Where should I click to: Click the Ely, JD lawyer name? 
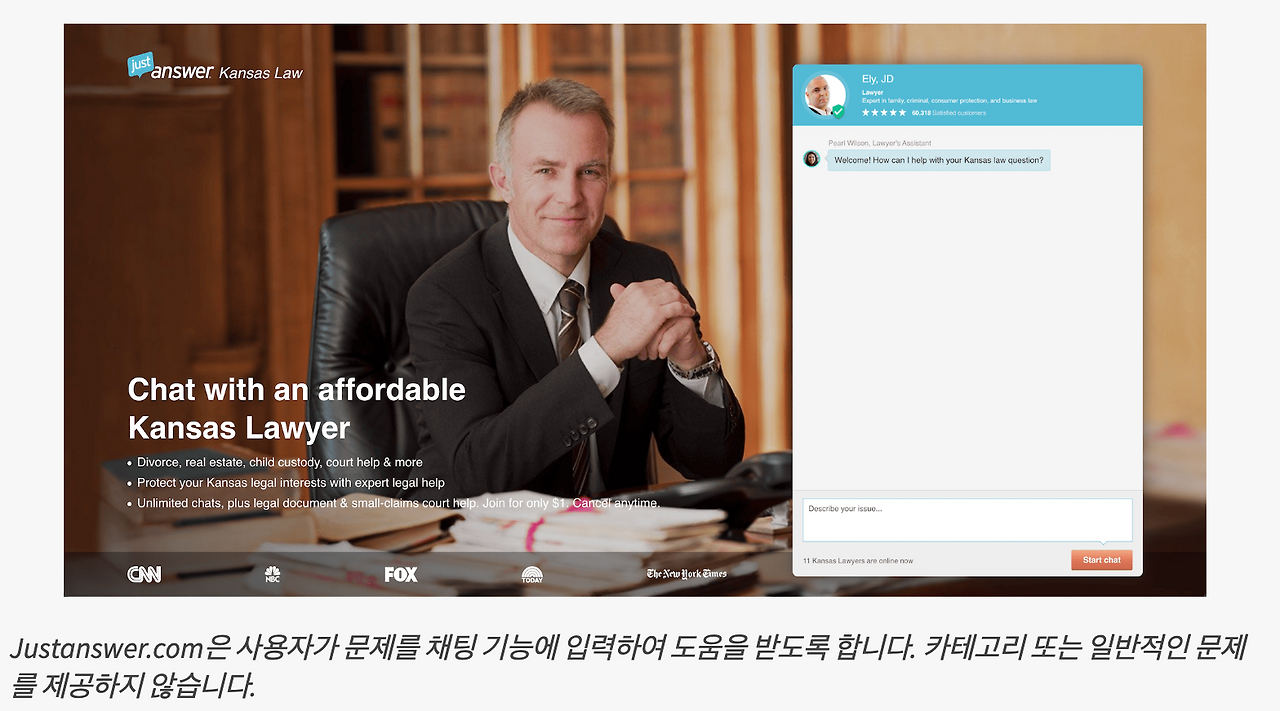point(878,79)
